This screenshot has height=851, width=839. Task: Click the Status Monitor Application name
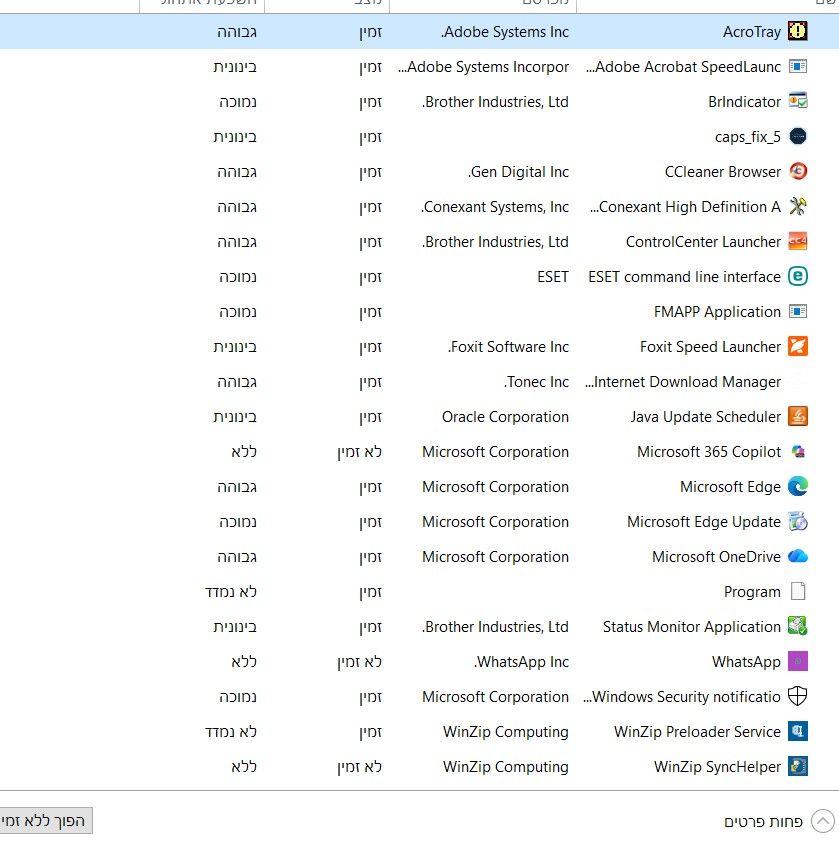coord(691,627)
